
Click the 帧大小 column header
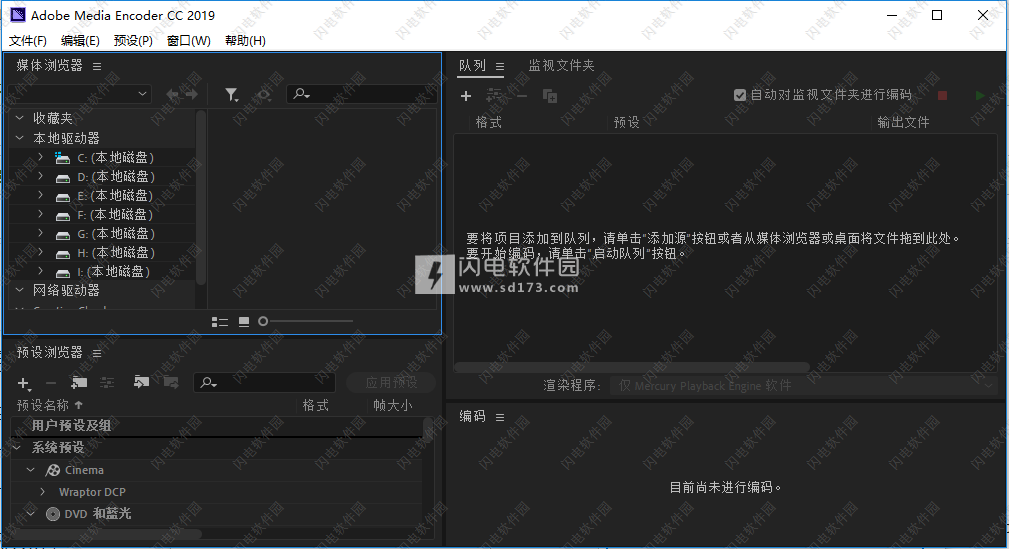tap(393, 405)
